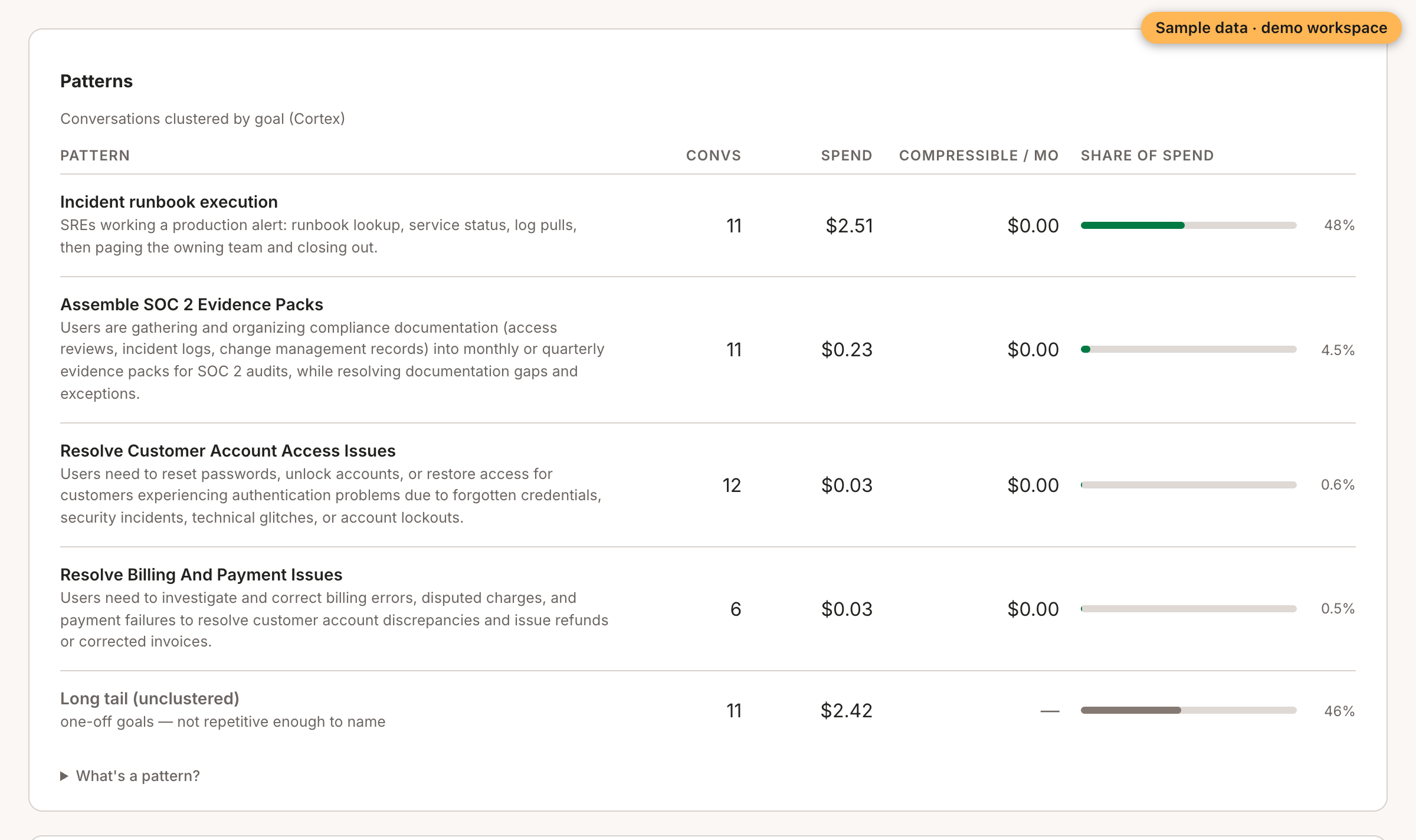Click the 0.5% share percentage label
This screenshot has height=840, width=1416.
click(1338, 609)
